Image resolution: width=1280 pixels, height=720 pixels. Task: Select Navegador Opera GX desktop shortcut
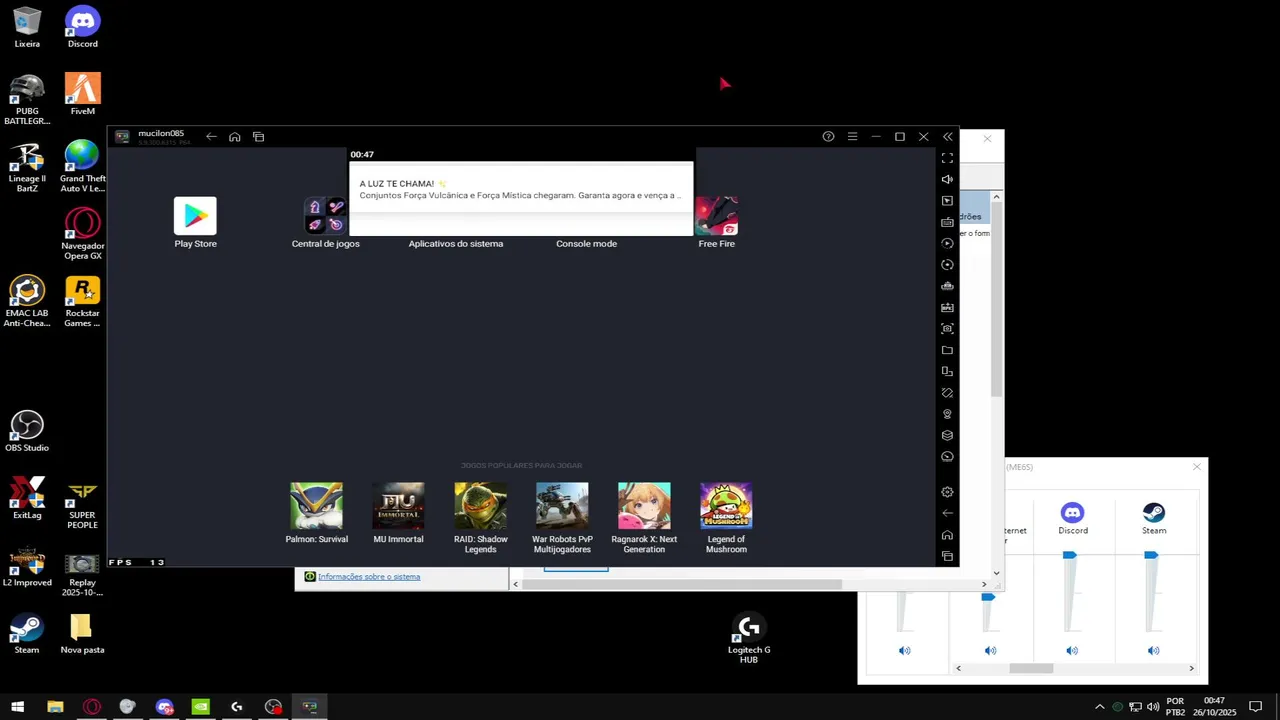point(82,234)
